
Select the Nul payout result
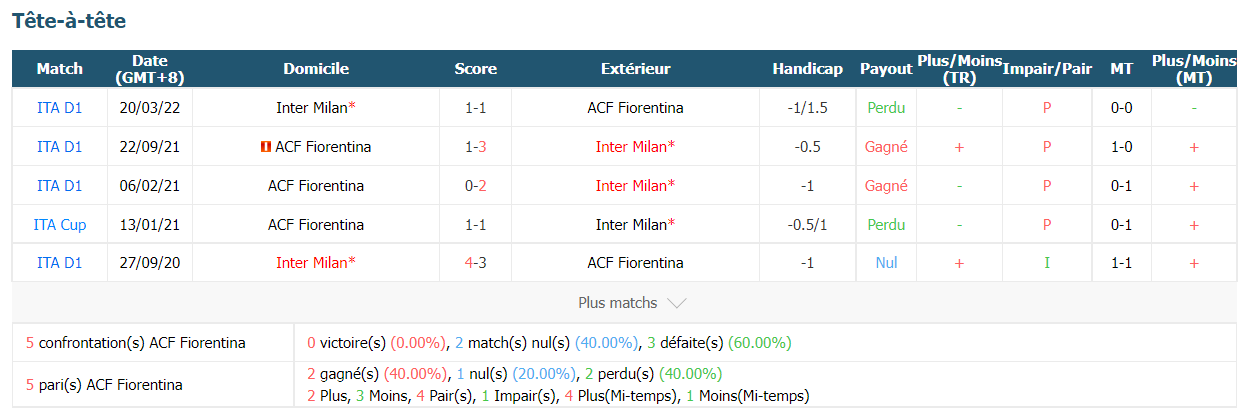(x=886, y=263)
